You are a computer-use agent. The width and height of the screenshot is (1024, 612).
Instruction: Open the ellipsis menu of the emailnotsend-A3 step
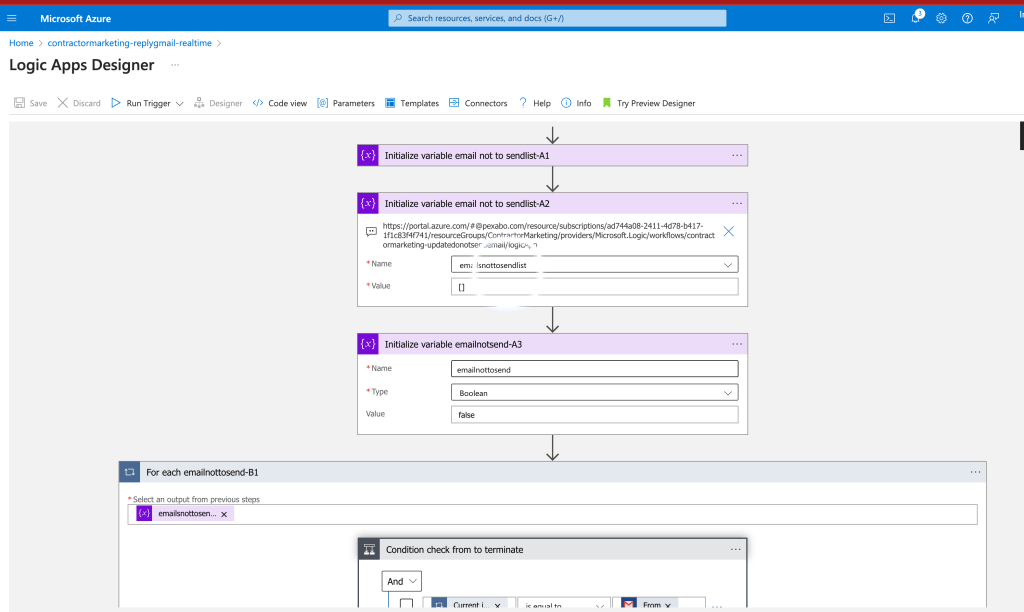[737, 344]
